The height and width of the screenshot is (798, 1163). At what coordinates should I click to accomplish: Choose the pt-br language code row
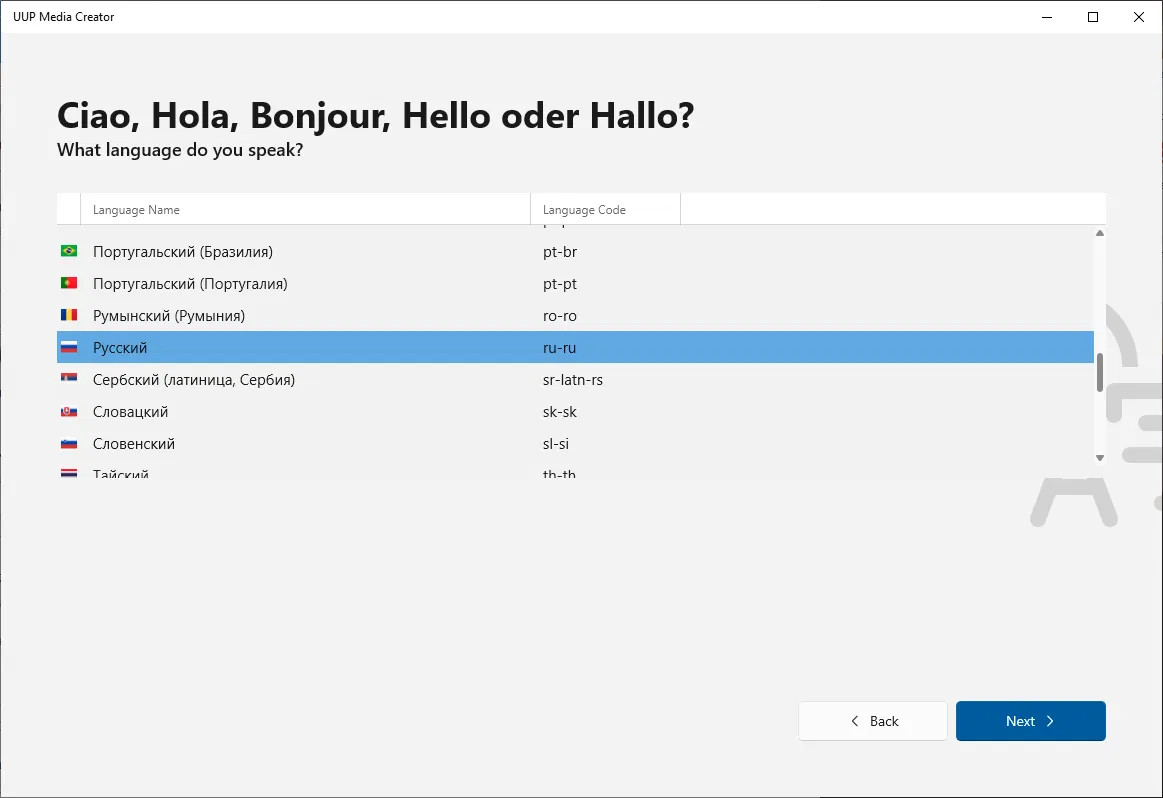pyautogui.click(x=560, y=252)
